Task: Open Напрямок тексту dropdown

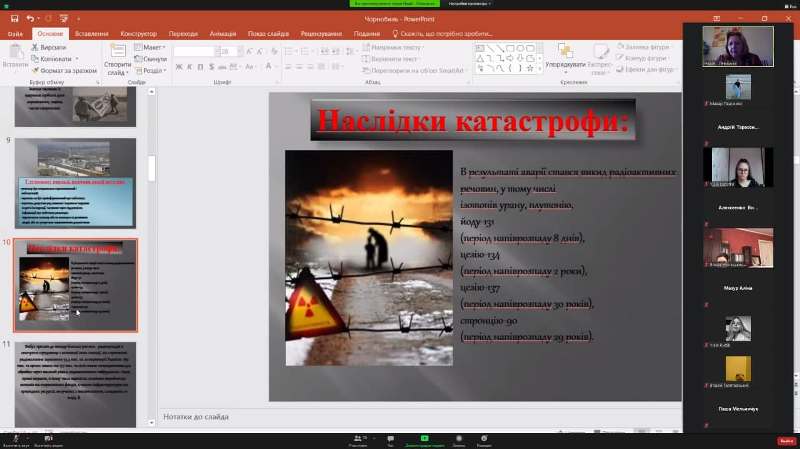Action: point(392,47)
